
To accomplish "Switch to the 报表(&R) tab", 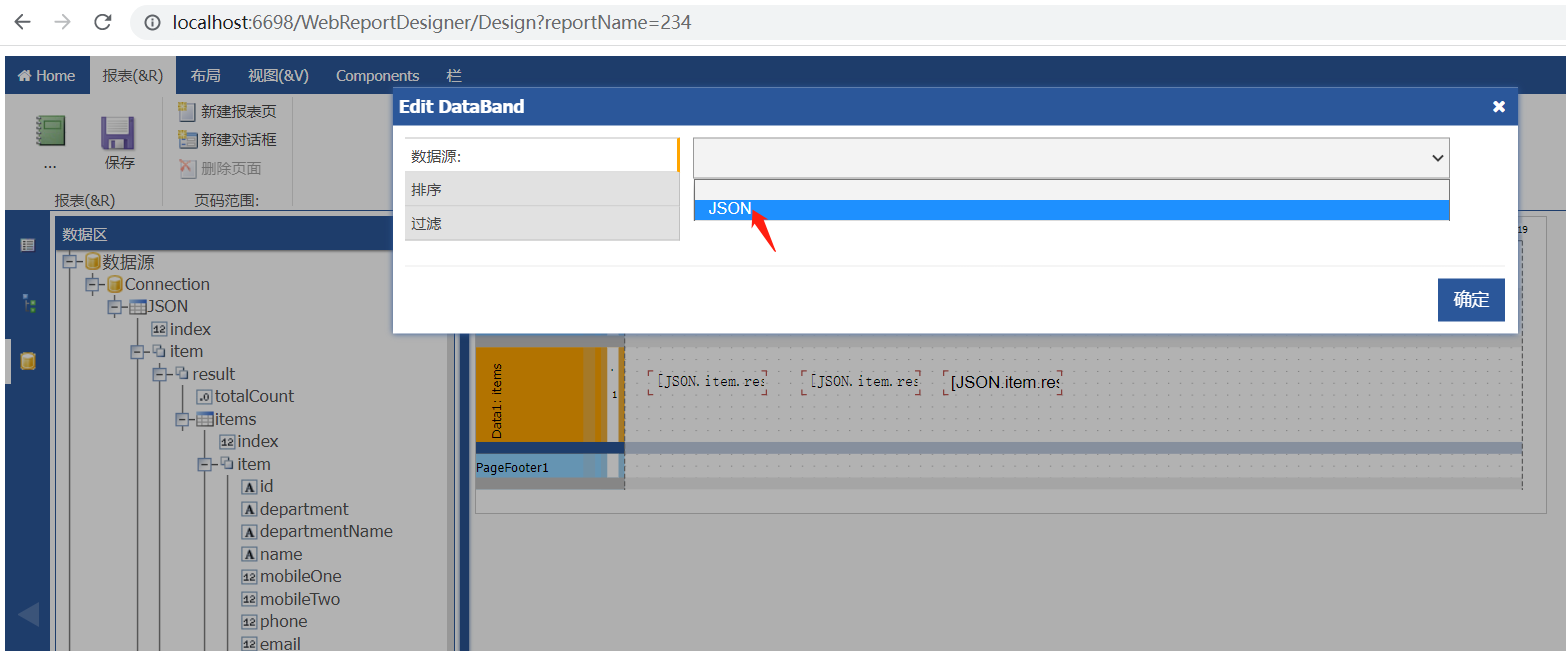I will coord(133,75).
